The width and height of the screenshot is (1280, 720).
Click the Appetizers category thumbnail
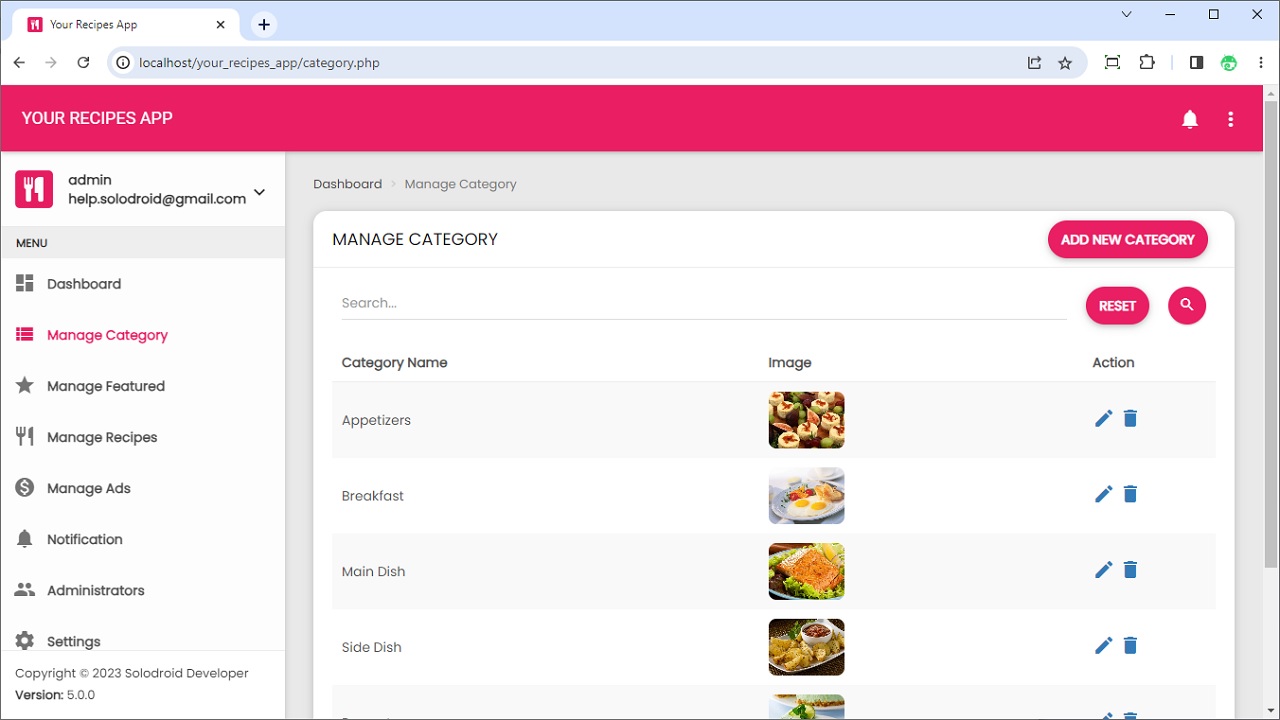click(x=807, y=420)
